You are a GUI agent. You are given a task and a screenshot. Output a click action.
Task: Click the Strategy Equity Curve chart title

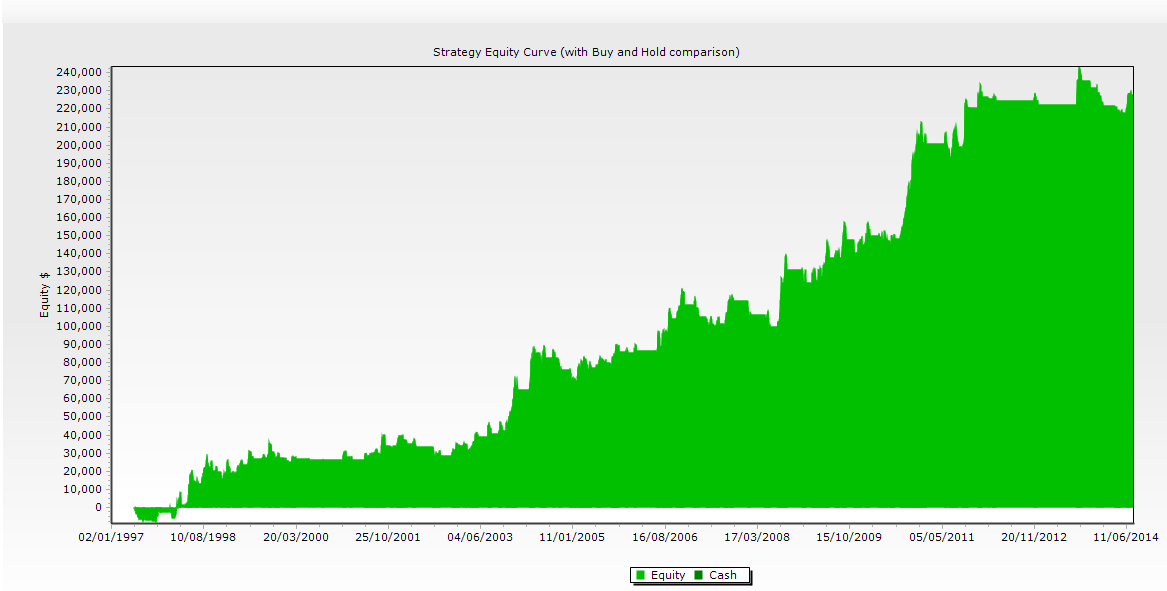pos(586,52)
